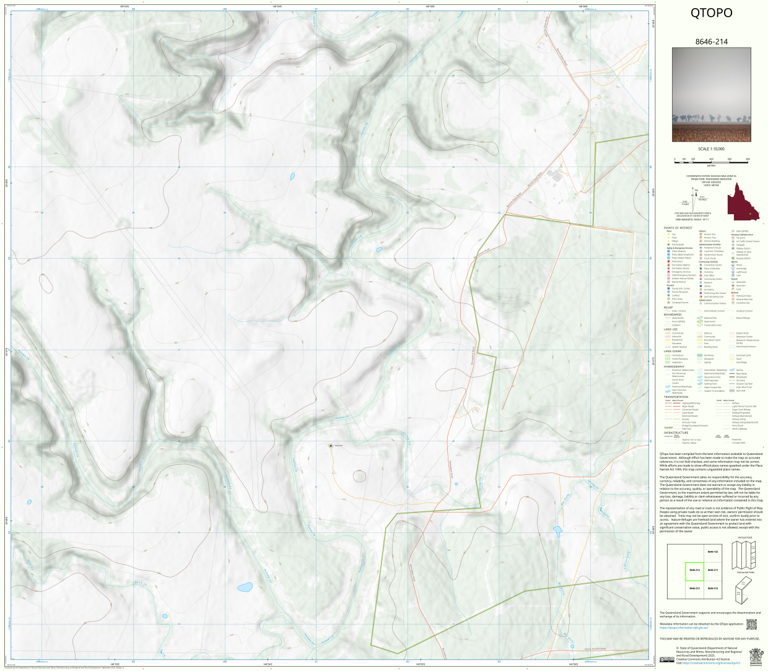Click the large blue lake near map bottom

click(x=244, y=586)
